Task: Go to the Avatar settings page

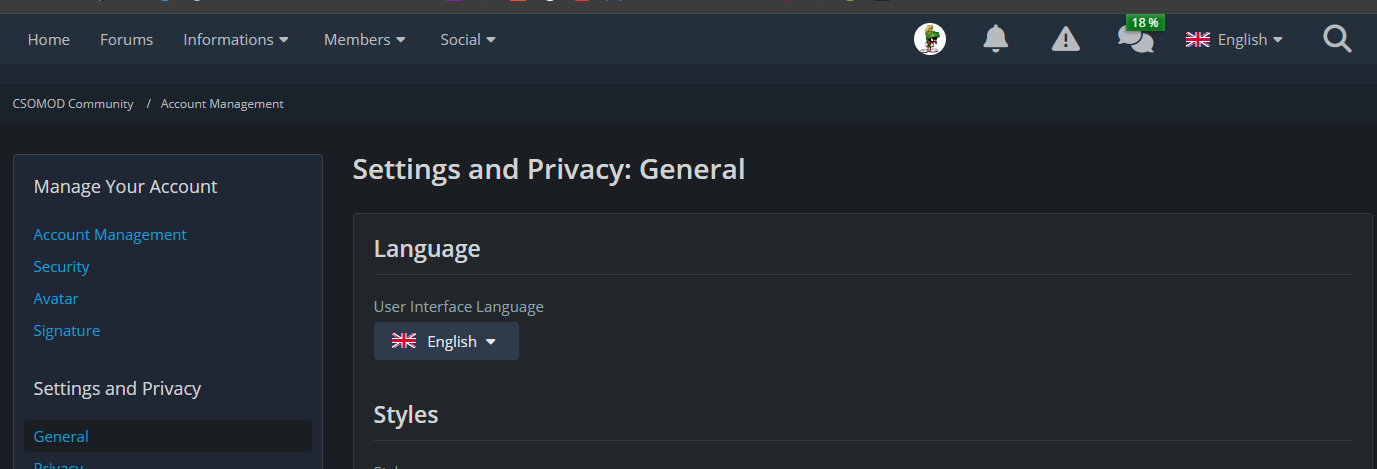Action: point(56,299)
